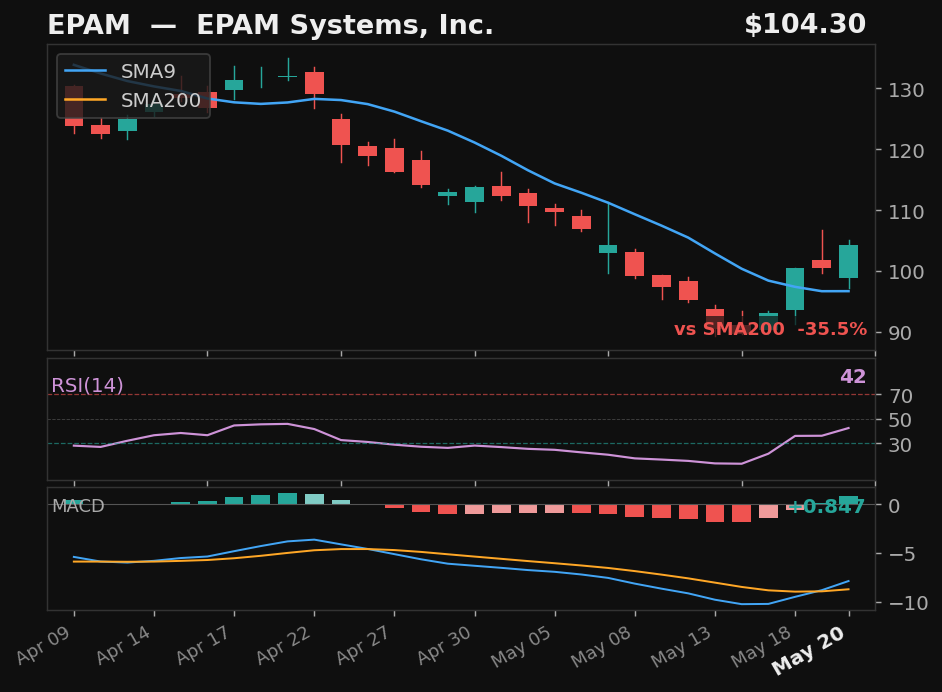Click the orange SMA200 legend line sample
Viewport: 942px width, 692px height.
click(85, 100)
